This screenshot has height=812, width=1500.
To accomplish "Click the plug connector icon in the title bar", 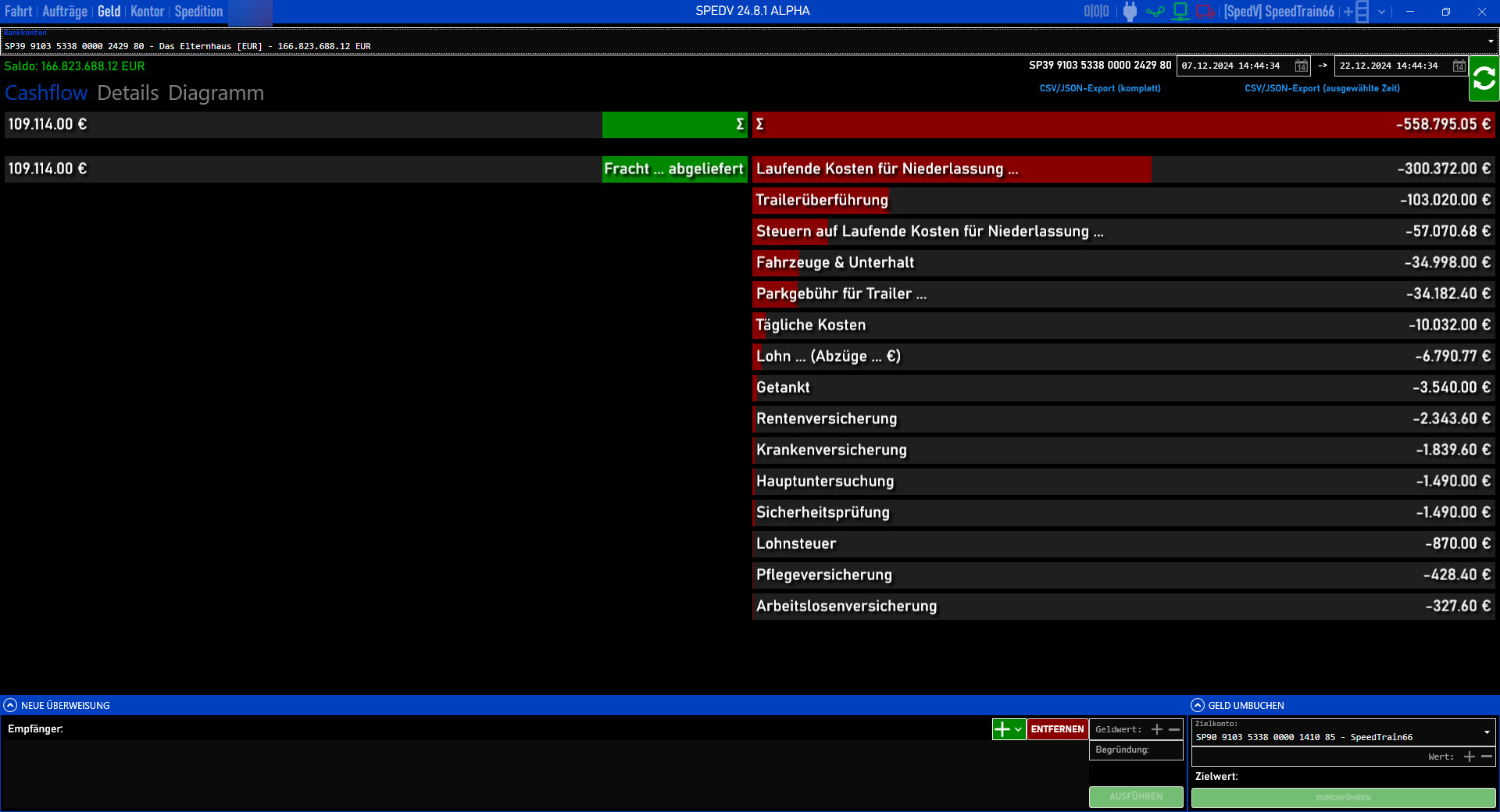I will 1130,12.
